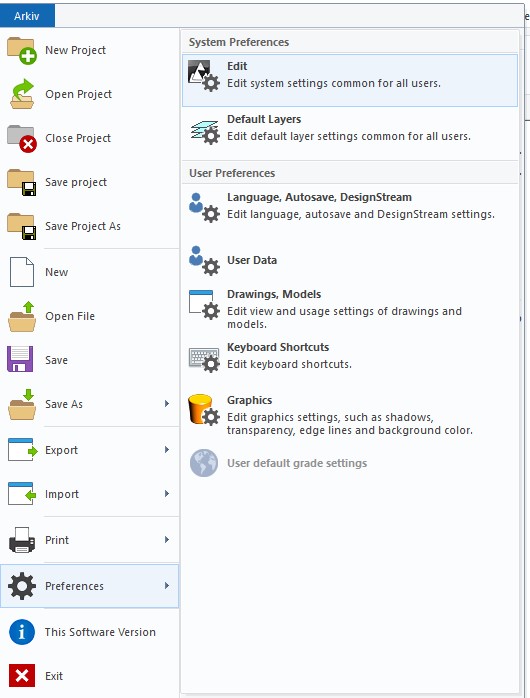530x698 pixels.
Task: Open Graphics settings cylinder icon
Action: click(204, 410)
